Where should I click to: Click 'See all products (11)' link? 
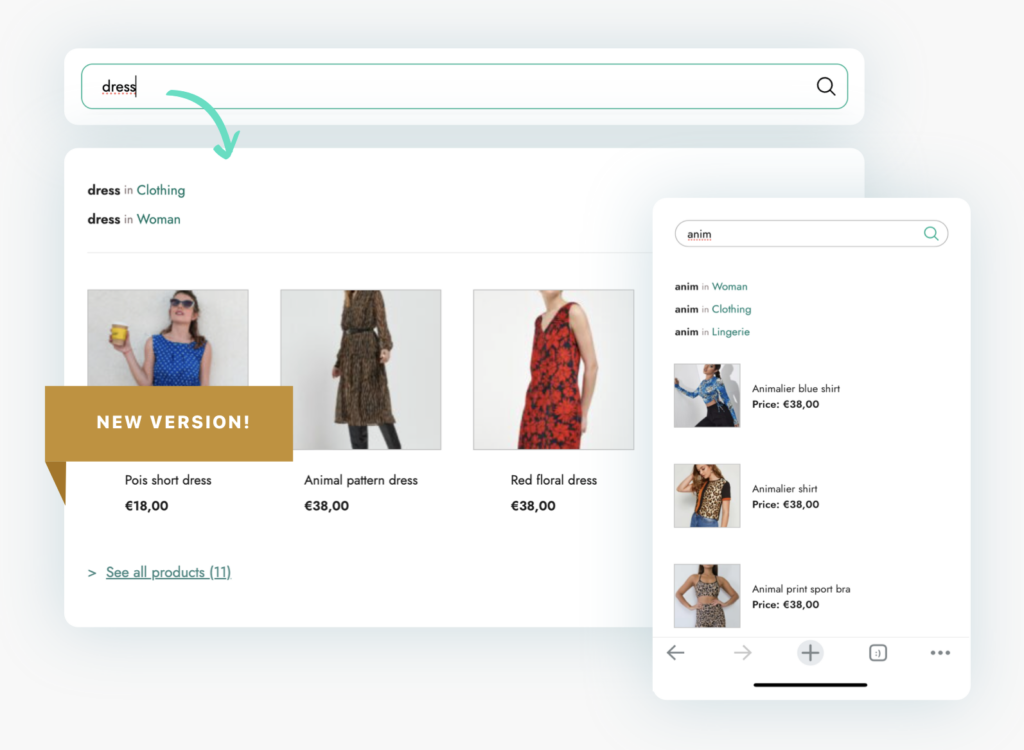coord(168,572)
